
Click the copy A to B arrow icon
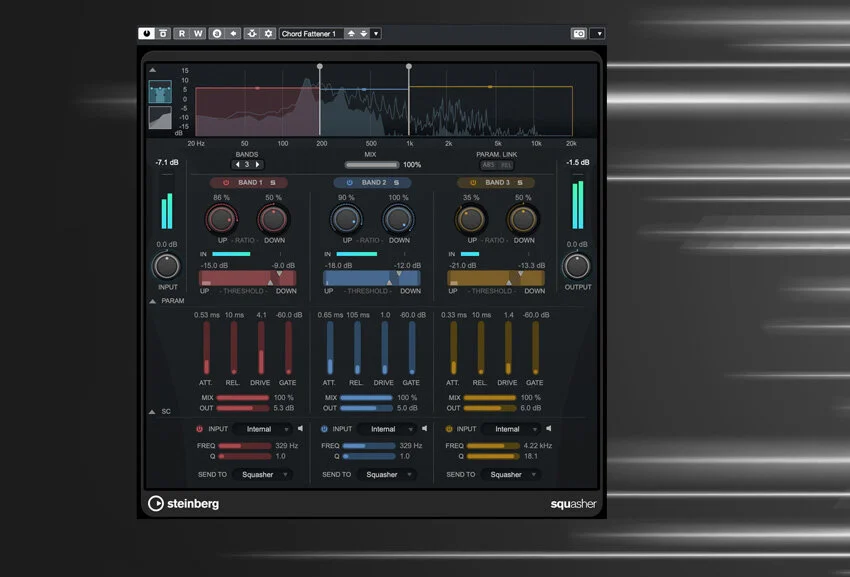tap(233, 34)
